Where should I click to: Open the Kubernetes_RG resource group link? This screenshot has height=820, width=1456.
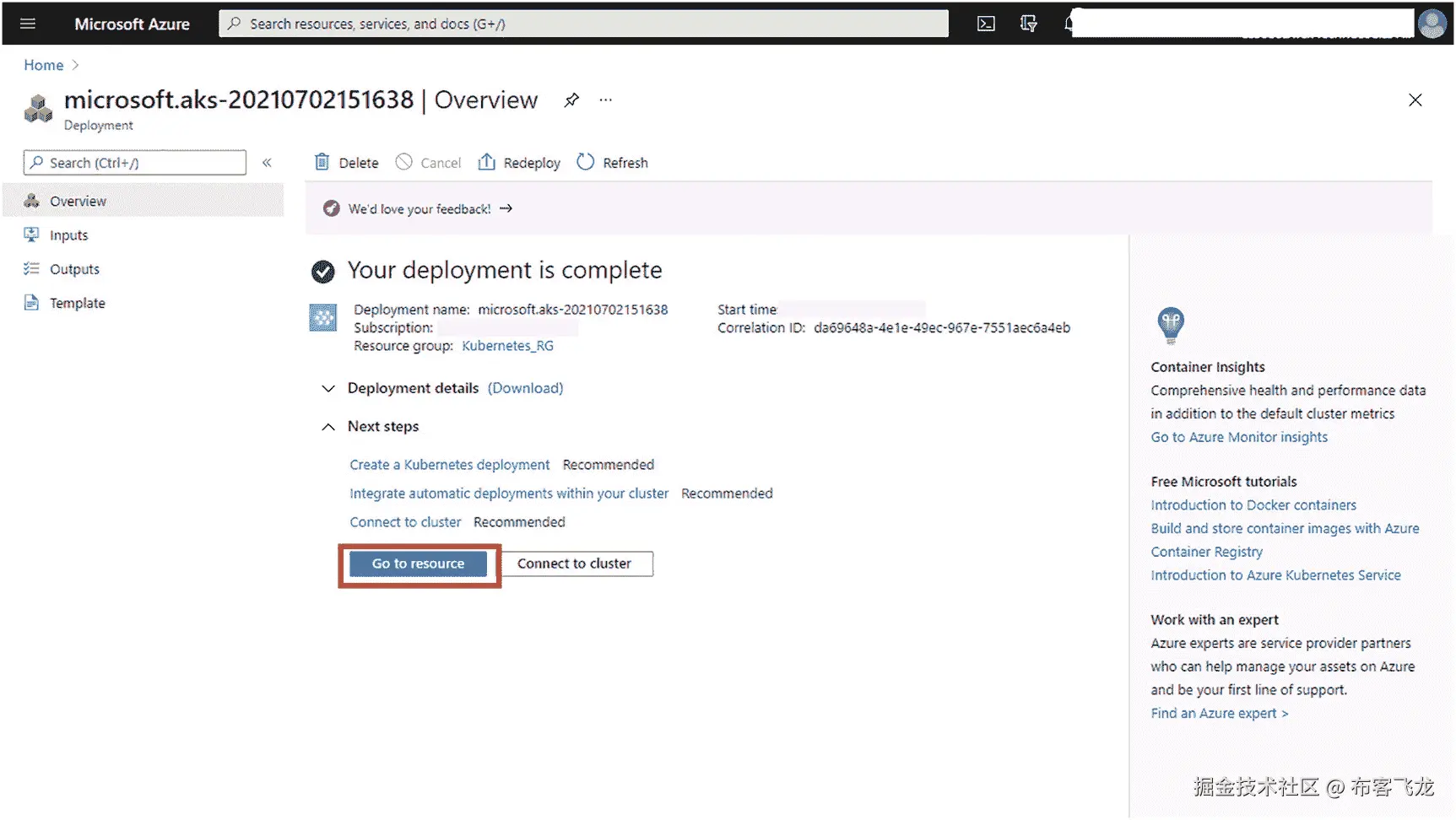[x=508, y=346]
